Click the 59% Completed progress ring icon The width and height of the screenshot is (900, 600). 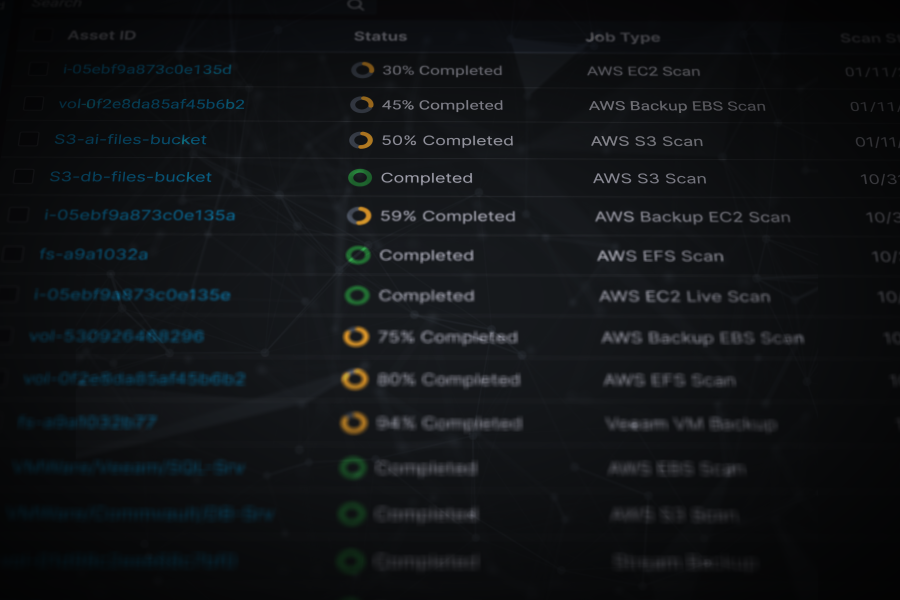[359, 216]
